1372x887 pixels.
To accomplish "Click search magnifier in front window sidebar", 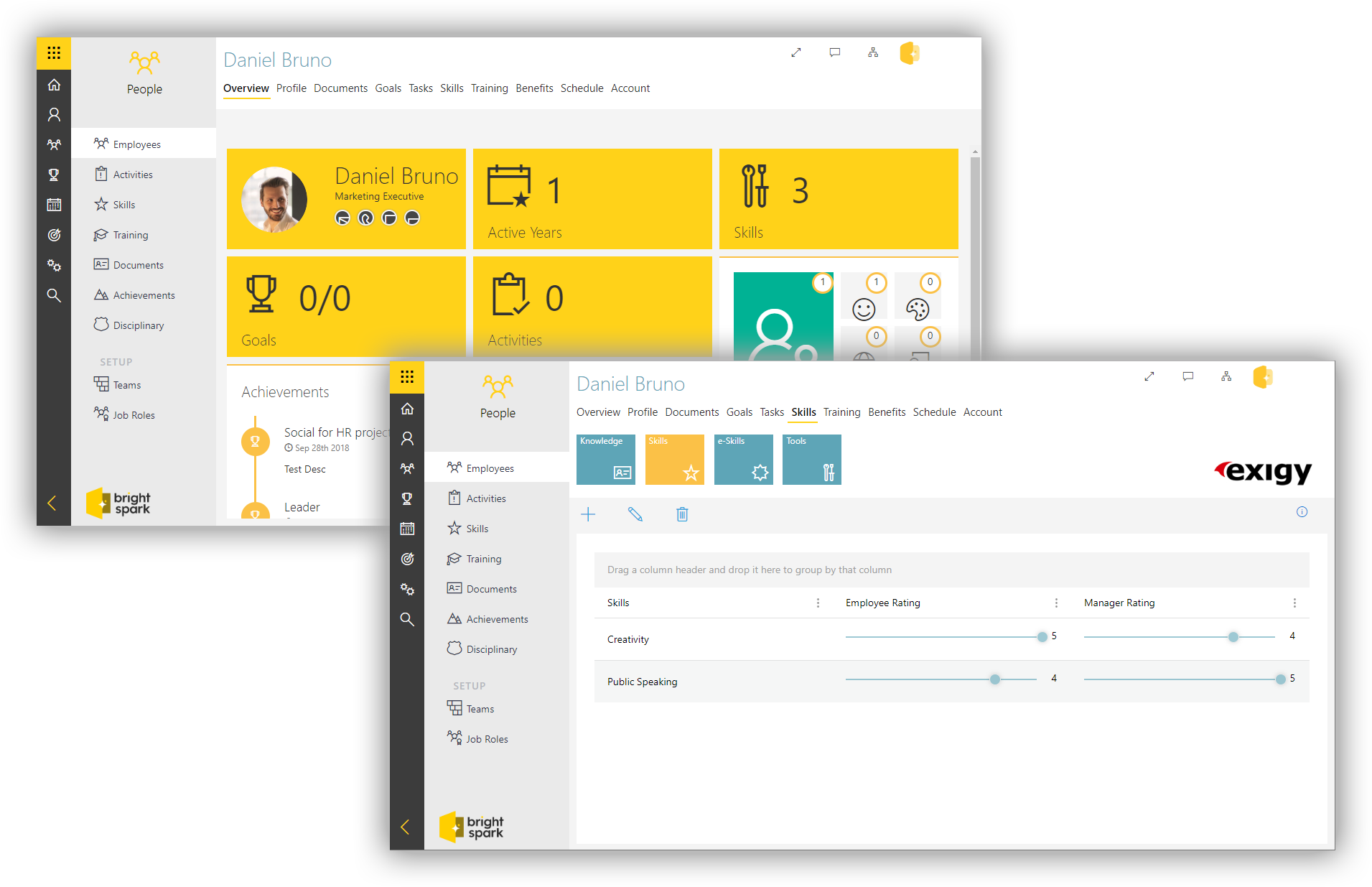I will (x=407, y=619).
